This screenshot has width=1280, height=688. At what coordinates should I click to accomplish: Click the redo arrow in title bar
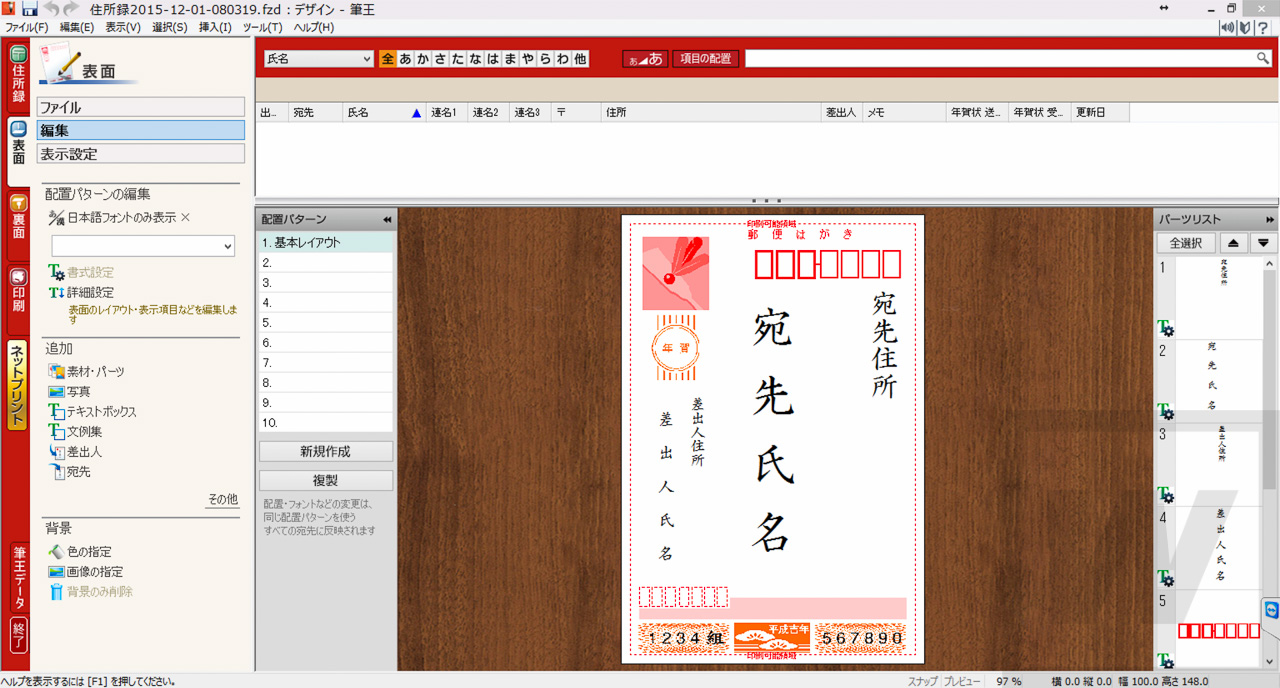(71, 9)
